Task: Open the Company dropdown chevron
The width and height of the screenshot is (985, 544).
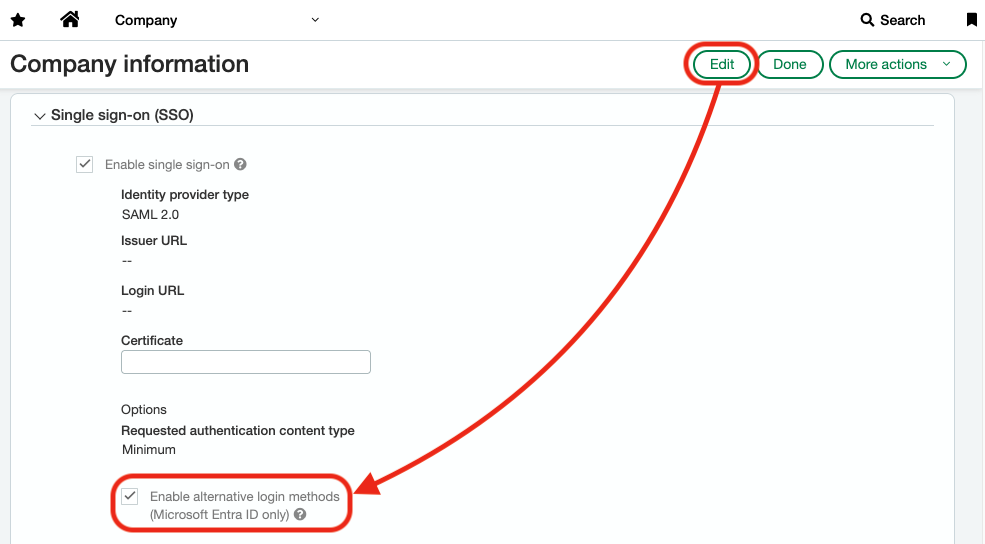Action: [x=315, y=20]
